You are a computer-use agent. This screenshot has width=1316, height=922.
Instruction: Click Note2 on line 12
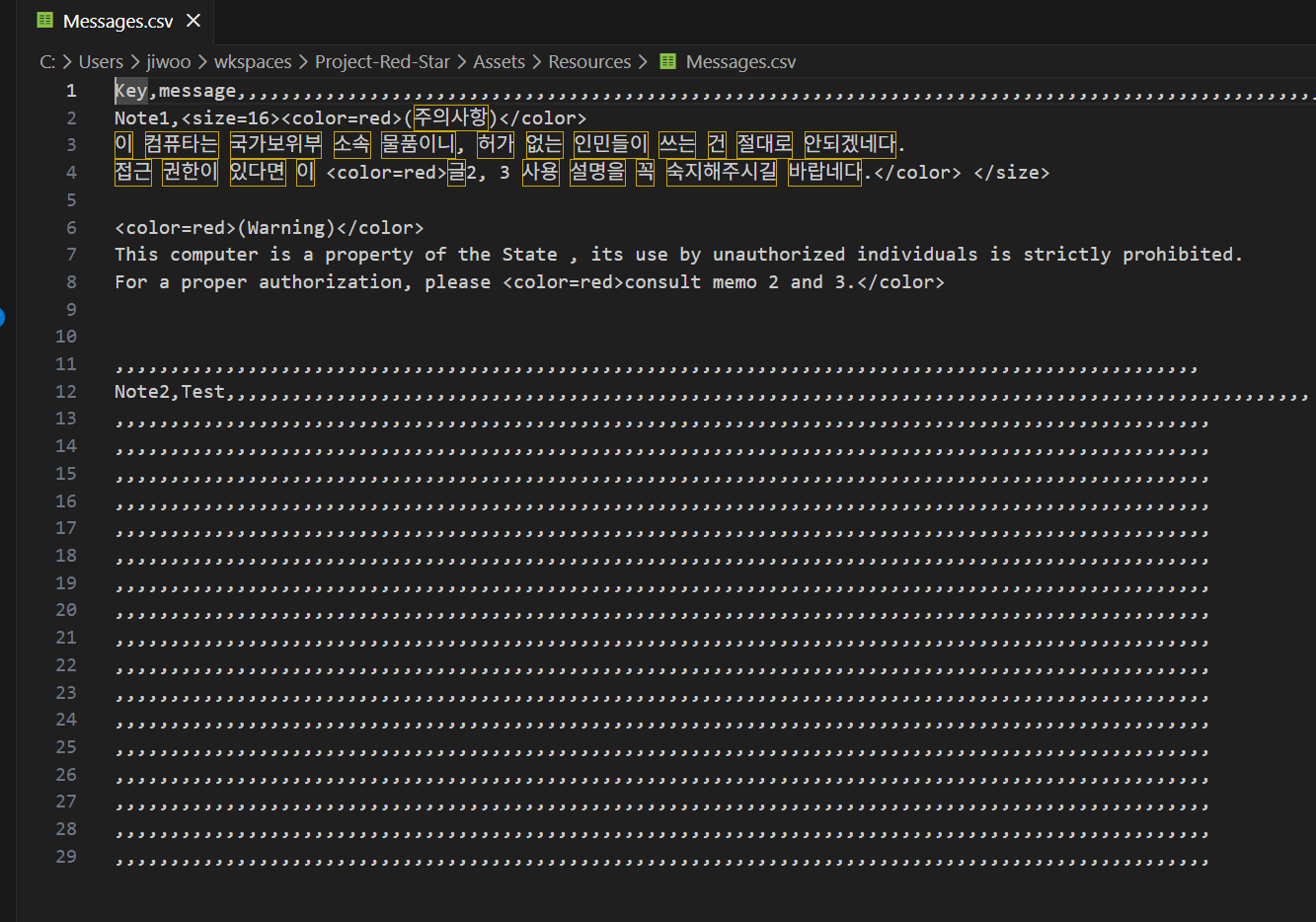142,392
